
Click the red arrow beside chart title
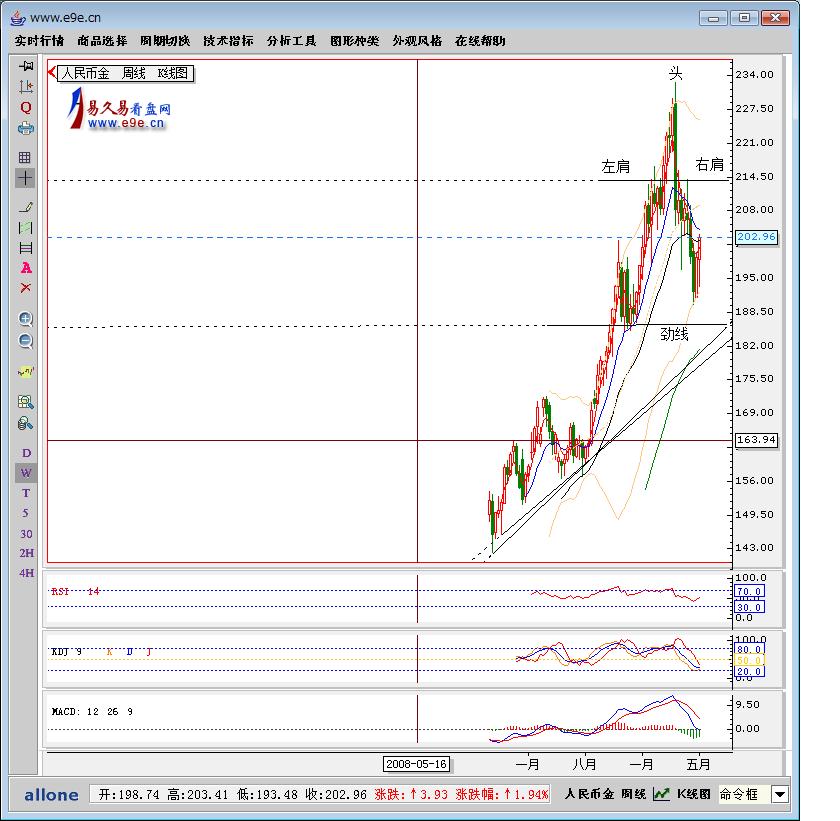51,72
